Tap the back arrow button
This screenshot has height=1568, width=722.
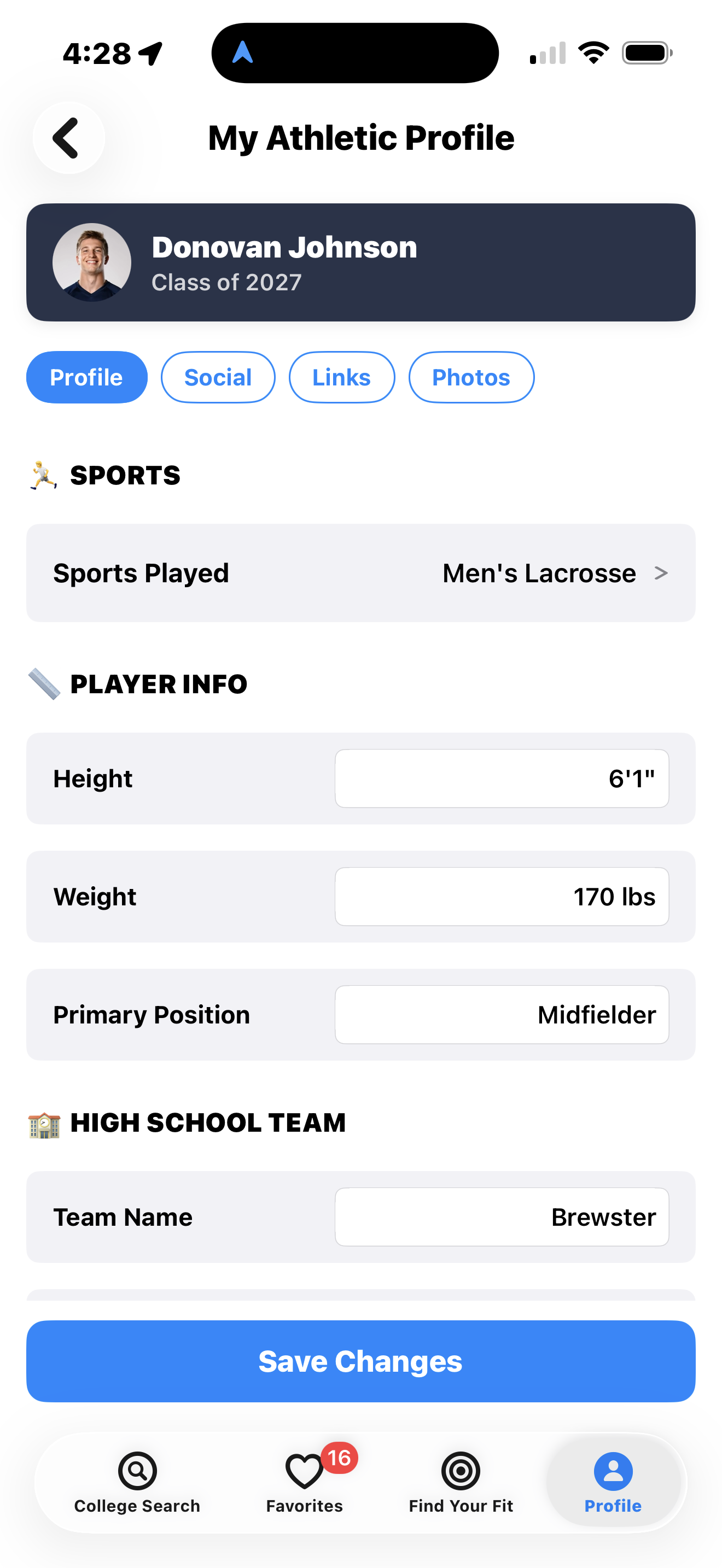[68, 138]
